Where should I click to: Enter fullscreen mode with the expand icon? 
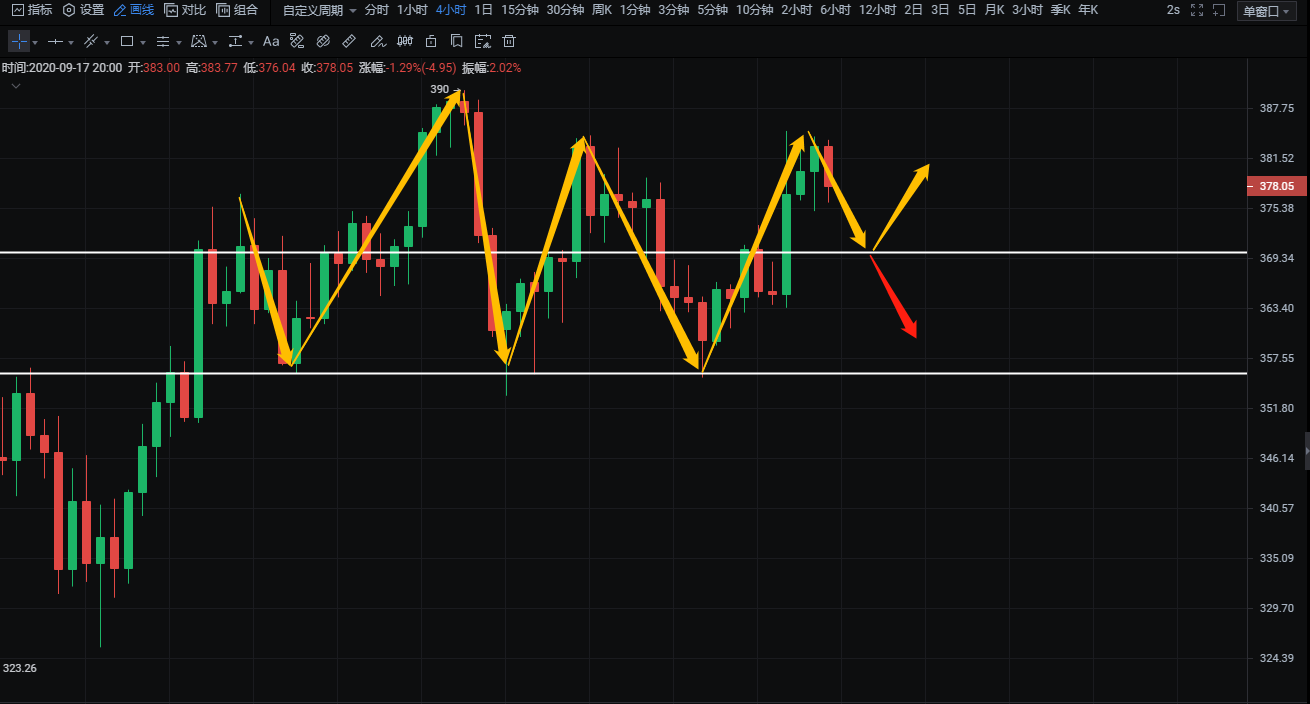coord(1197,10)
